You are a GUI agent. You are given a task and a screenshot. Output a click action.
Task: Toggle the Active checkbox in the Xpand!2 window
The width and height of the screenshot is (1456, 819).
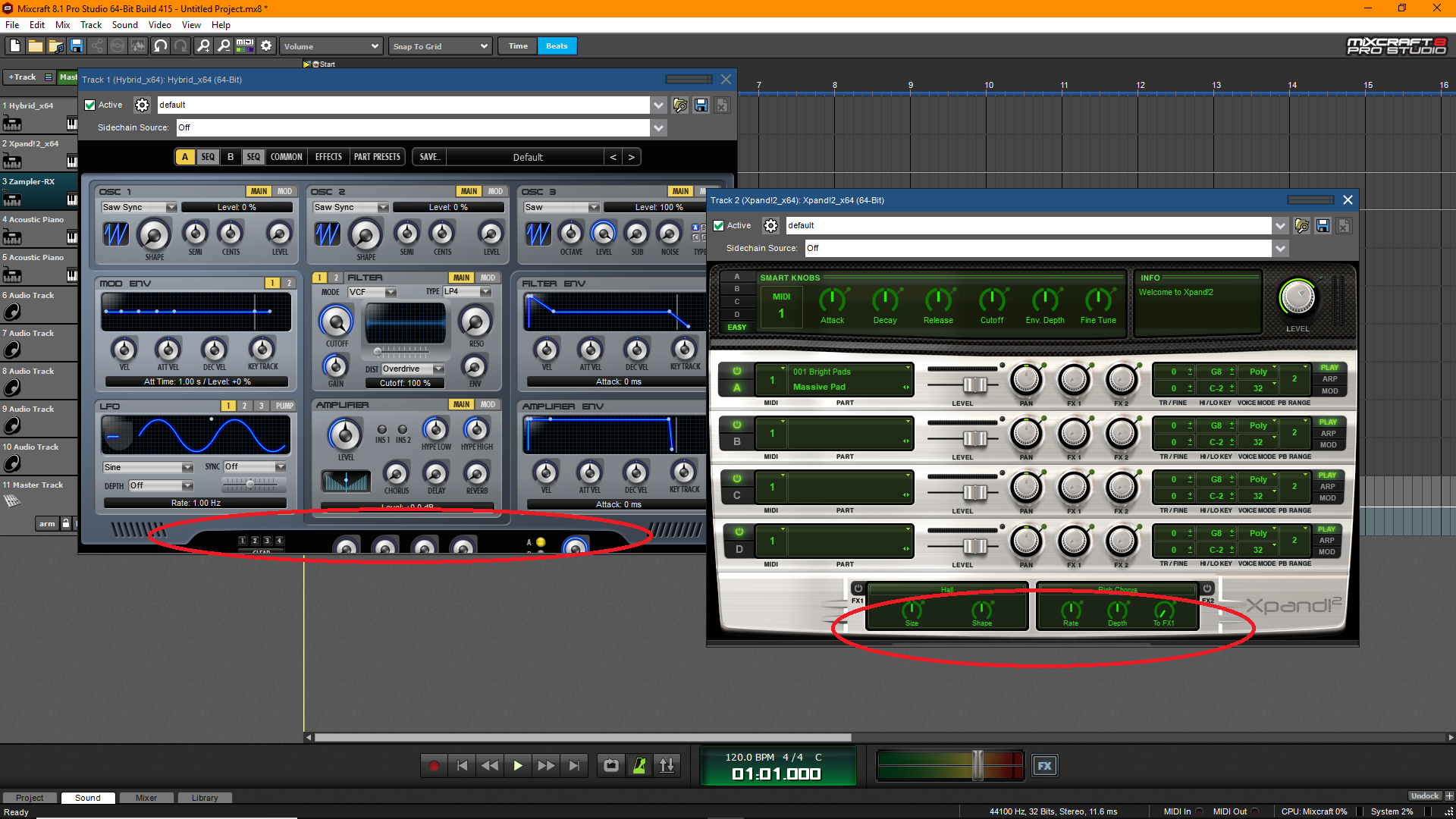(x=718, y=226)
